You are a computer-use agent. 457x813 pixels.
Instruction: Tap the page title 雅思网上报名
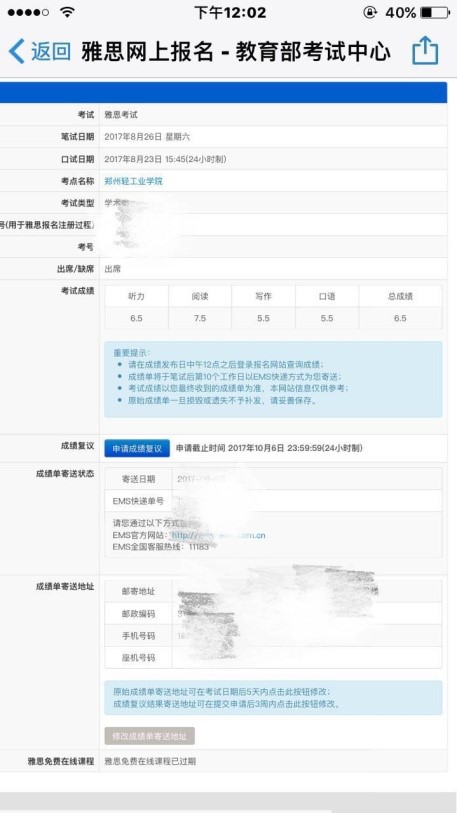click(147, 51)
